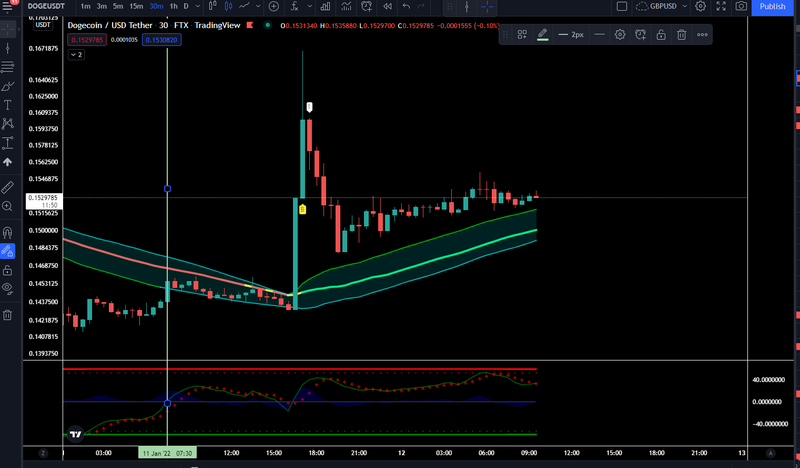This screenshot has height=468, width=800.
Task: Switch to the 15m timeframe
Action: [136, 6]
